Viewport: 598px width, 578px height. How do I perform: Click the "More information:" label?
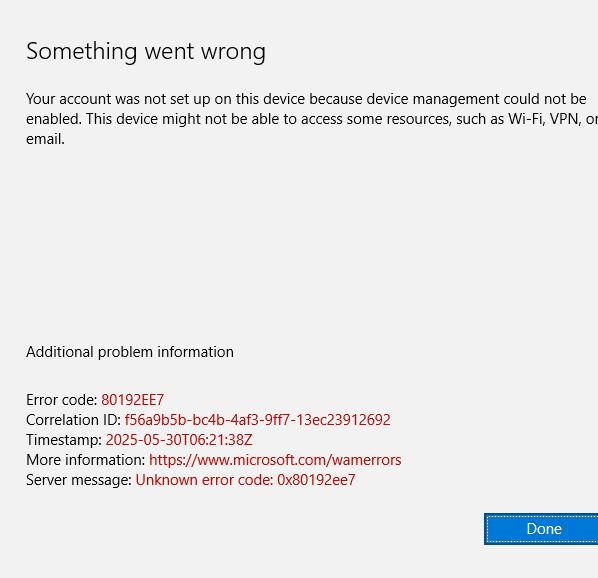click(x=85, y=460)
